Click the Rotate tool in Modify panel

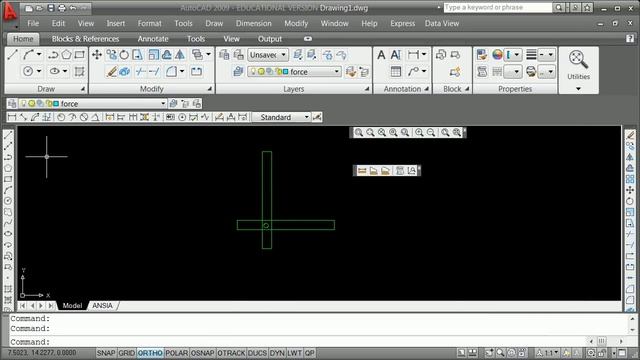pos(124,54)
